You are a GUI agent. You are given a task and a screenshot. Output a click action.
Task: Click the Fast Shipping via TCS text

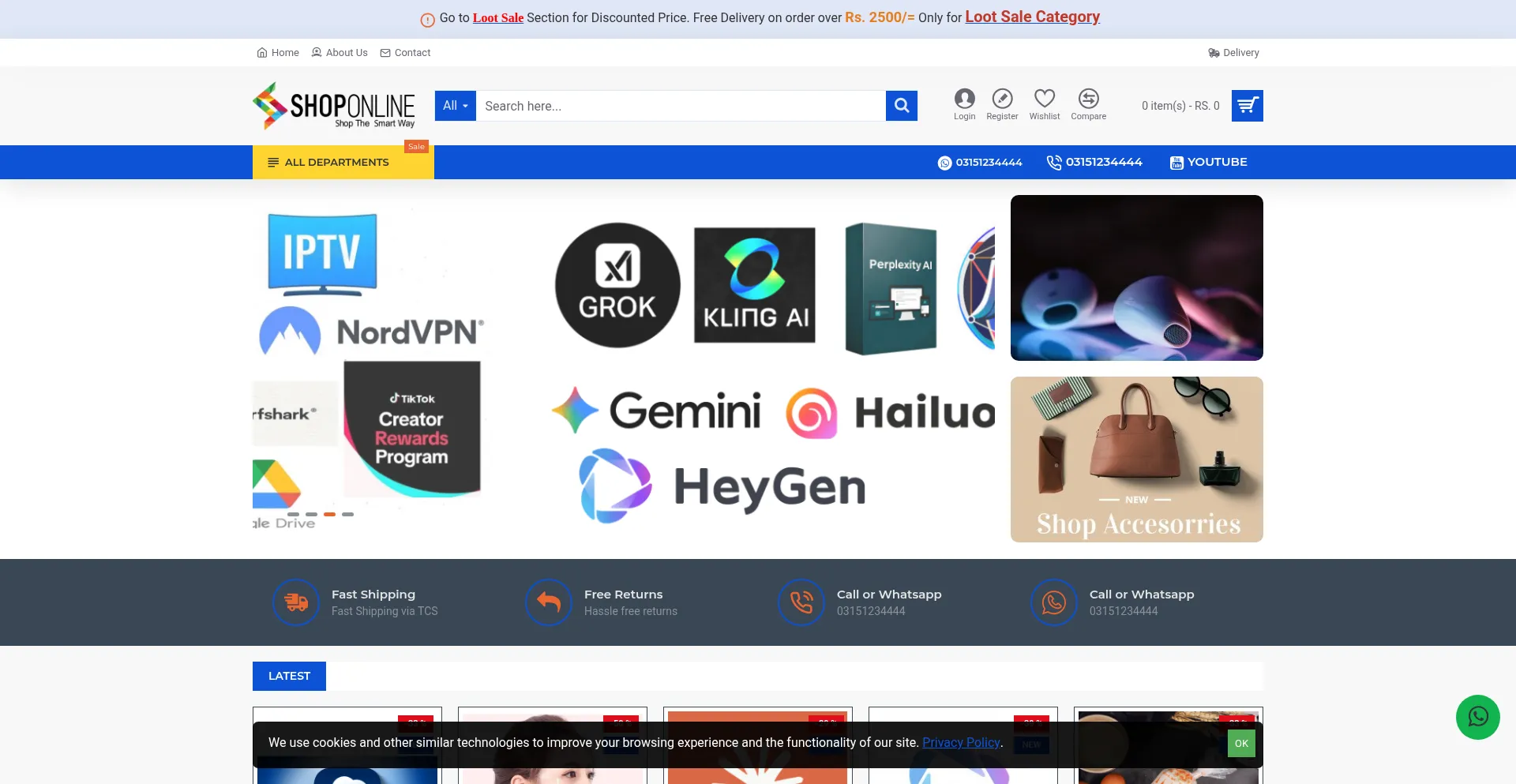pos(385,611)
